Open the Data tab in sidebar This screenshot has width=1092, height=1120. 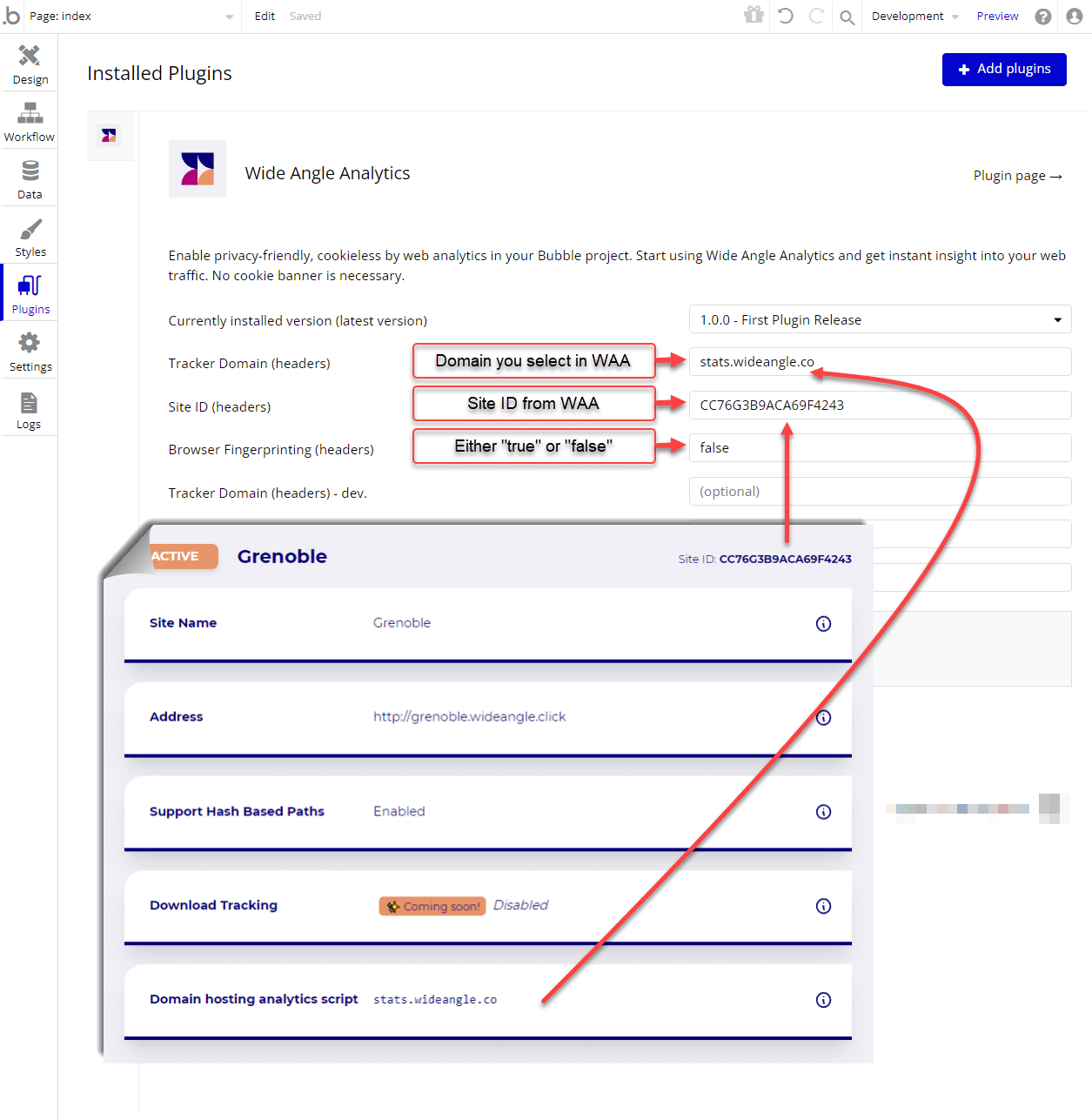[x=30, y=179]
